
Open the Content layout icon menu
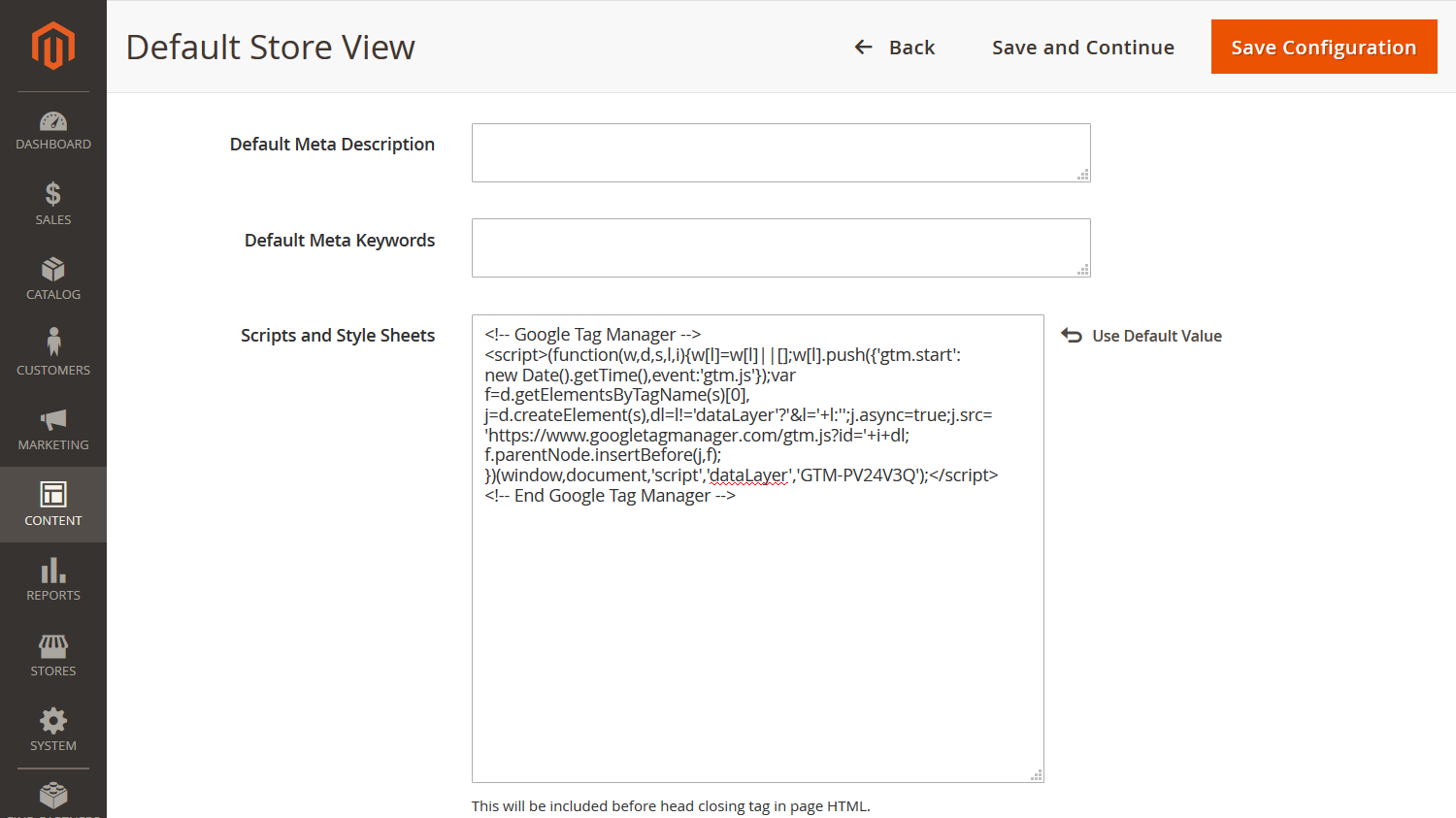click(x=53, y=494)
